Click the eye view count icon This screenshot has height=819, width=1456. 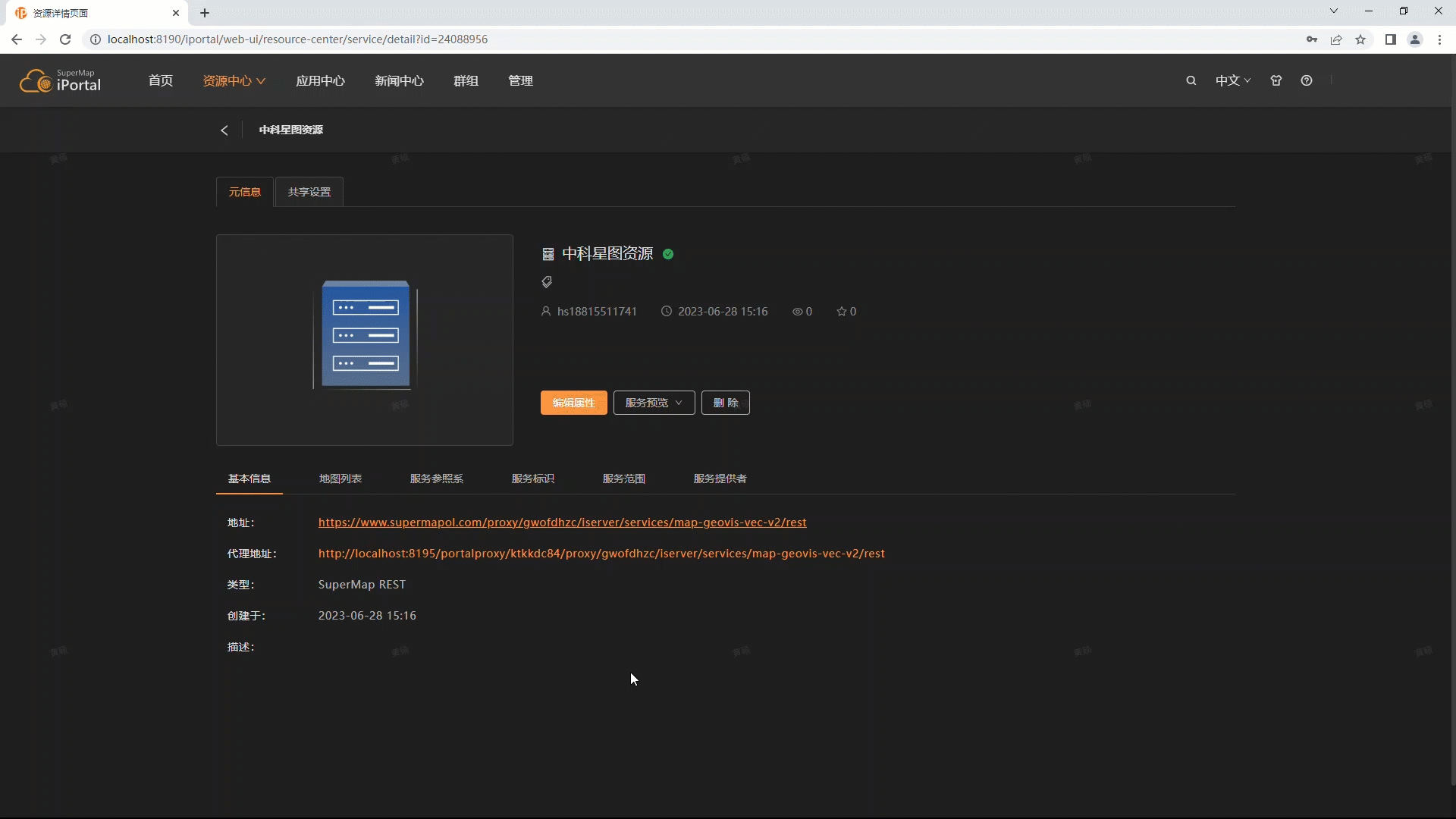pyautogui.click(x=797, y=312)
